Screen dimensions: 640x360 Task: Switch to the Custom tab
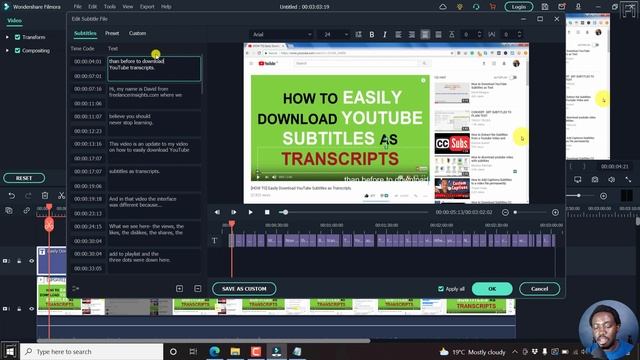click(x=138, y=33)
